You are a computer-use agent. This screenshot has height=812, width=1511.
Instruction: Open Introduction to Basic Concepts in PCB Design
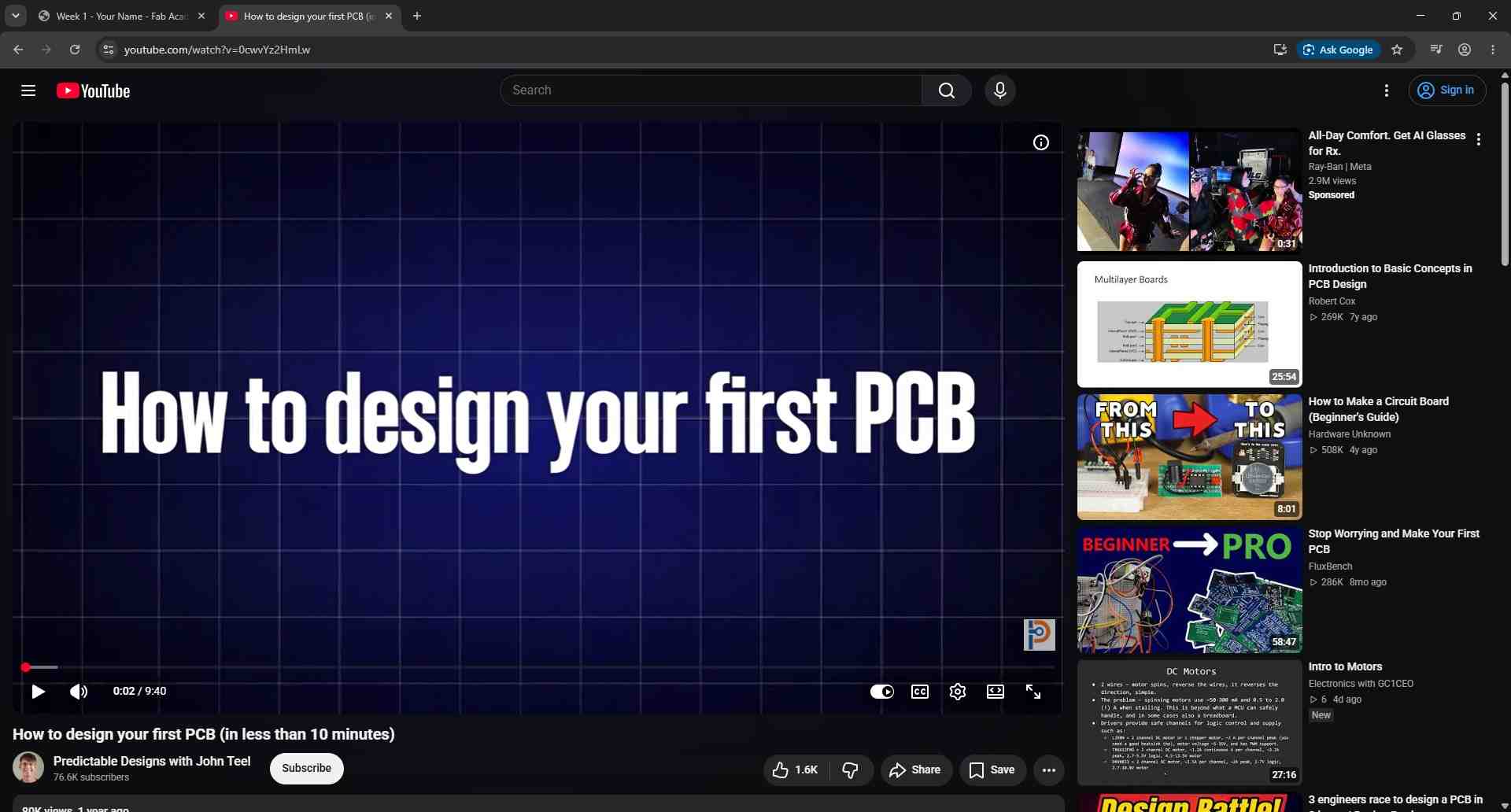[x=1390, y=276]
